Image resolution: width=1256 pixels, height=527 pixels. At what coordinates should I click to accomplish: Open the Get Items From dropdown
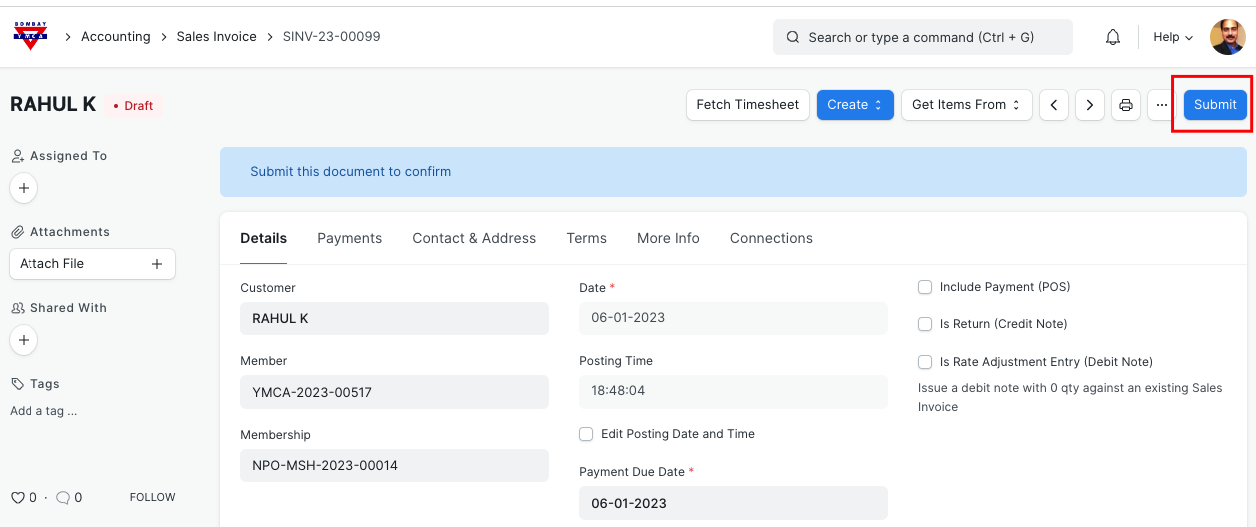[966, 105]
